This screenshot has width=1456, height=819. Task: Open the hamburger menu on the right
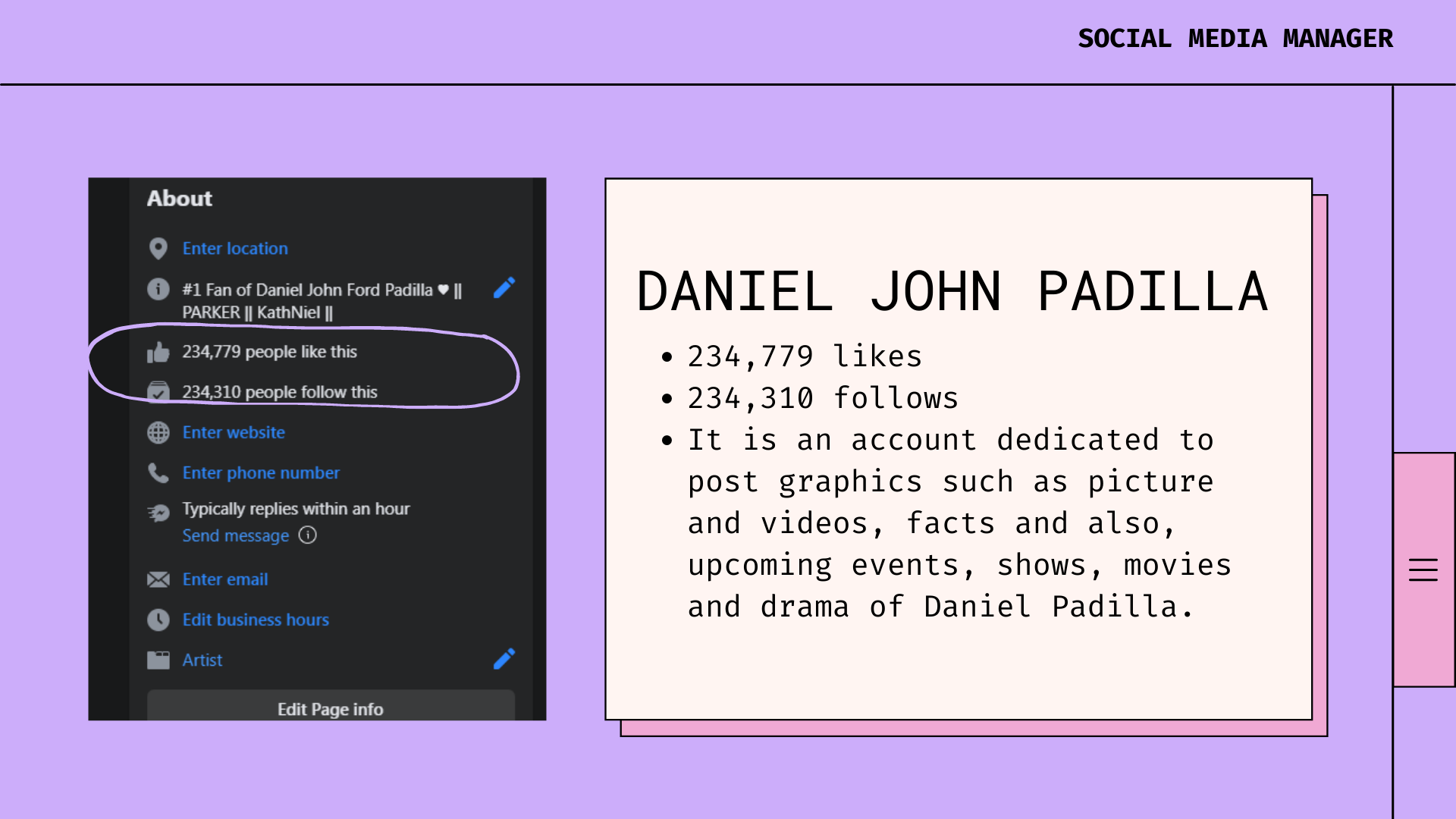tap(1423, 570)
